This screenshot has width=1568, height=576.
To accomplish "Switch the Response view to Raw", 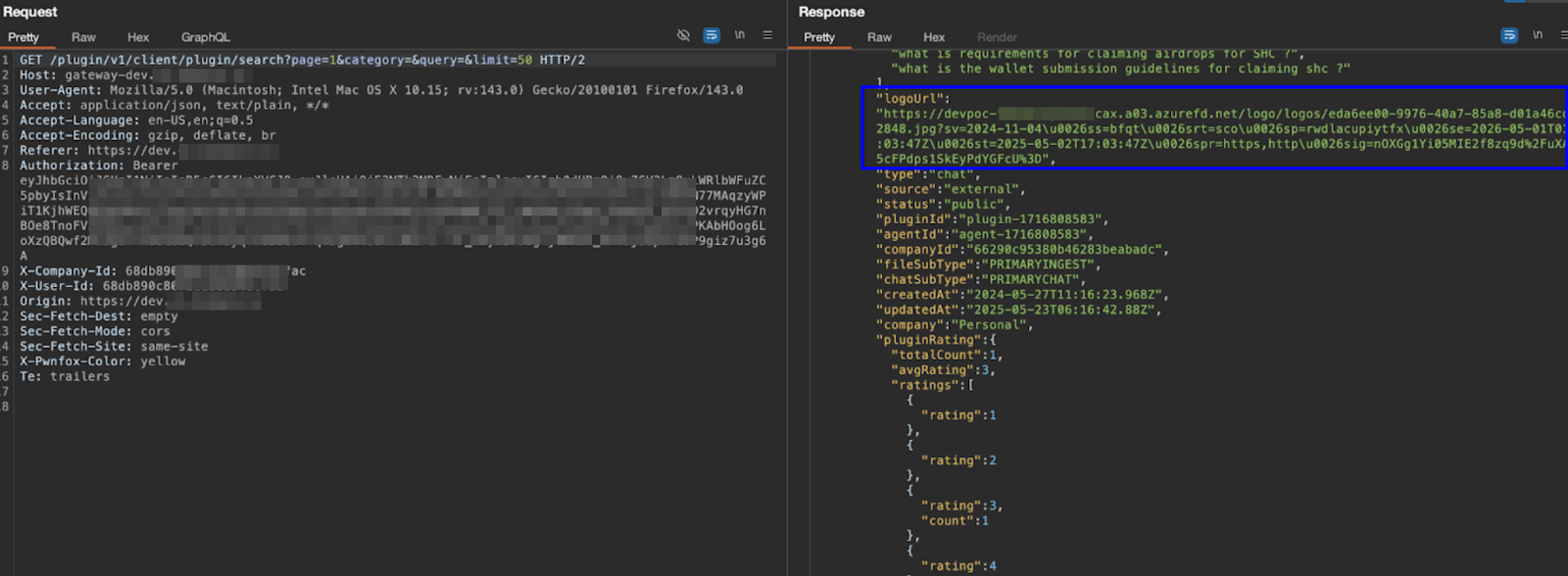I will [x=879, y=37].
